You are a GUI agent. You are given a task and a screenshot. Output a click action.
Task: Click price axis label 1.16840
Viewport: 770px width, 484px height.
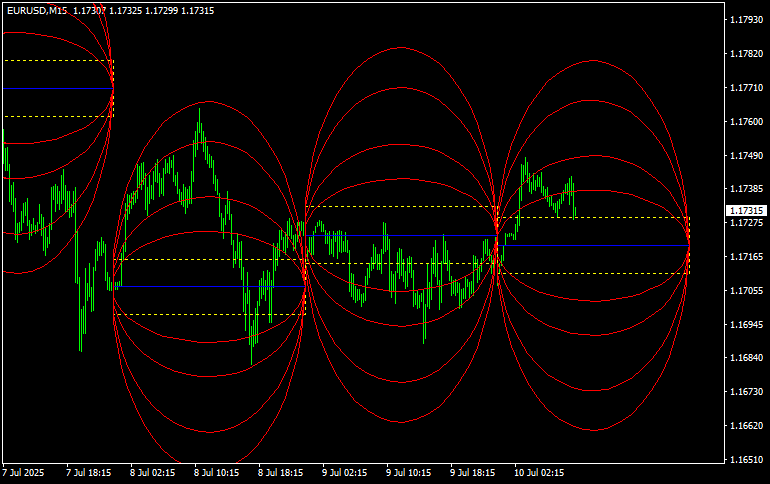click(x=746, y=358)
